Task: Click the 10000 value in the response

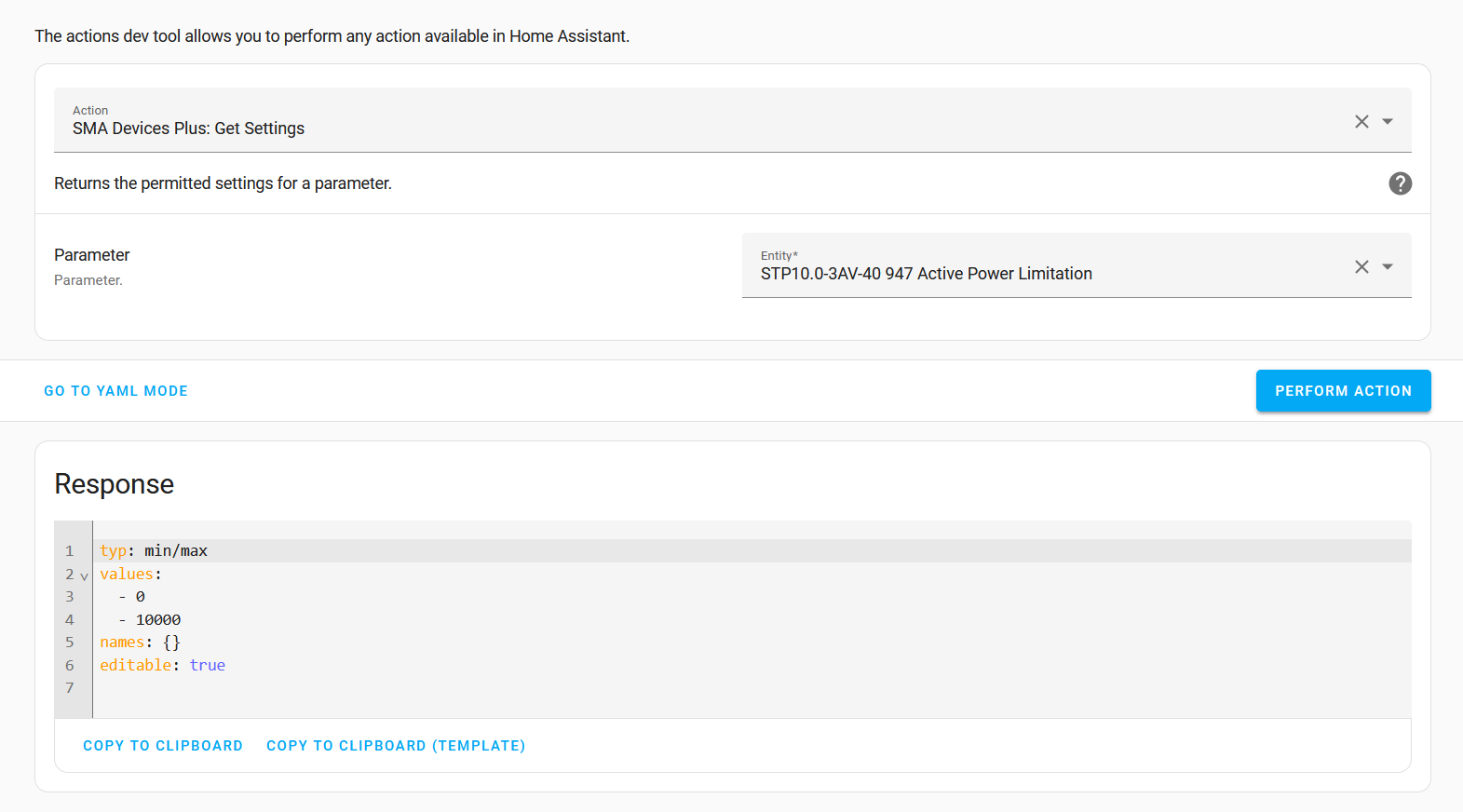Action: tap(158, 620)
